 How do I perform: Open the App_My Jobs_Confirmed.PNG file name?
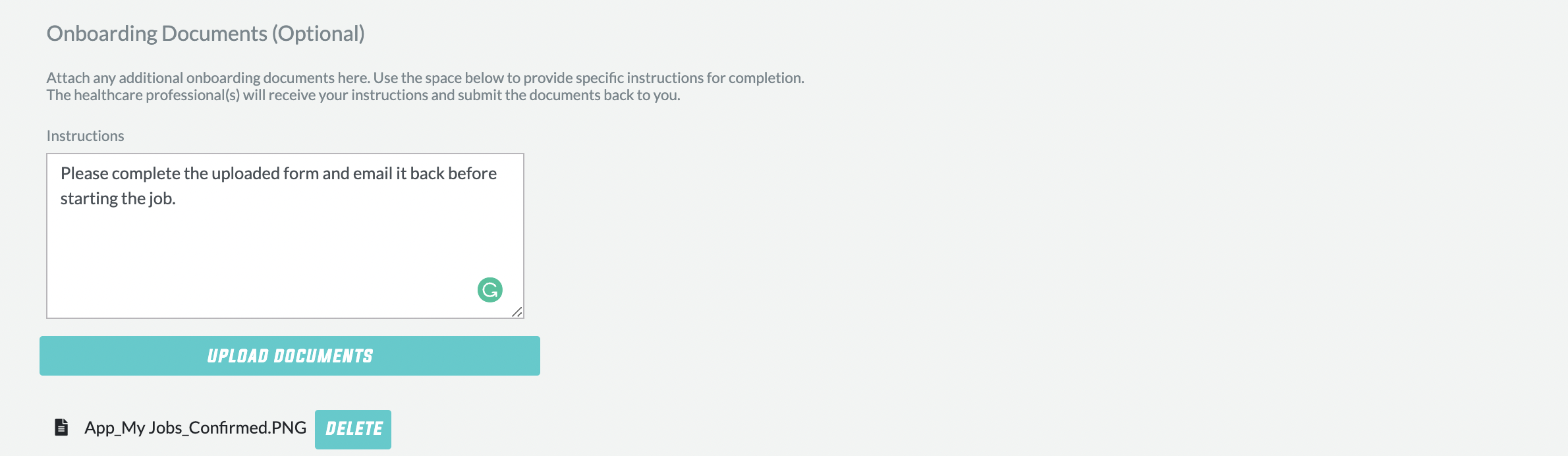[x=195, y=428]
